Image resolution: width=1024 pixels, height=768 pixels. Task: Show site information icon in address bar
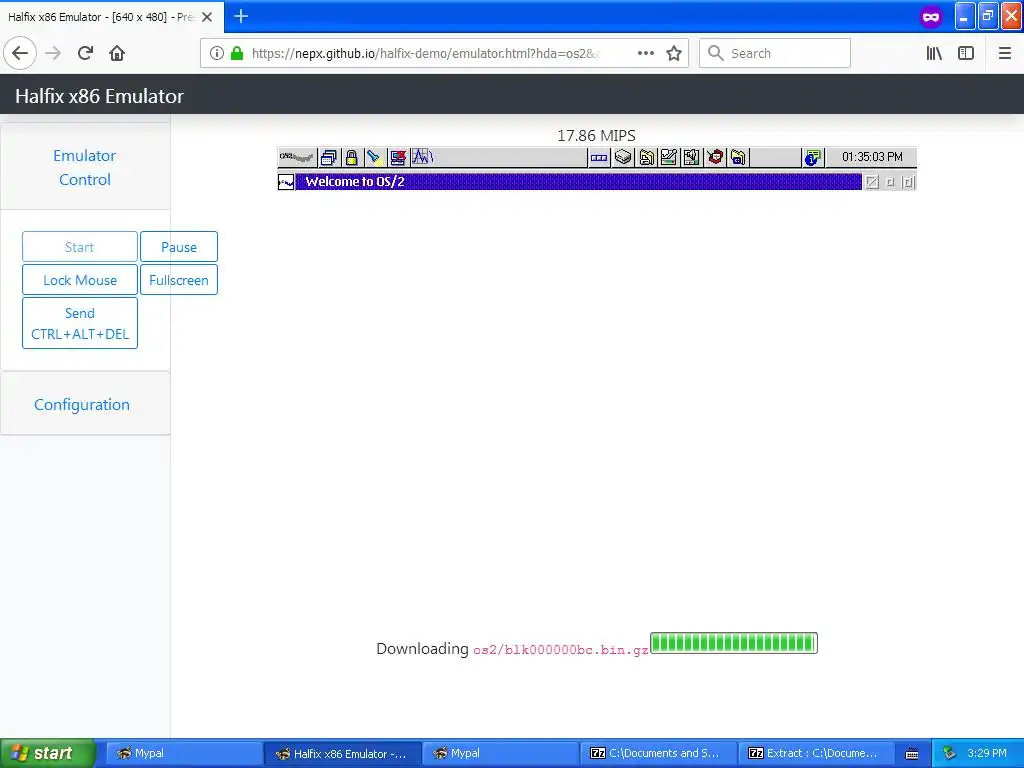coord(217,54)
